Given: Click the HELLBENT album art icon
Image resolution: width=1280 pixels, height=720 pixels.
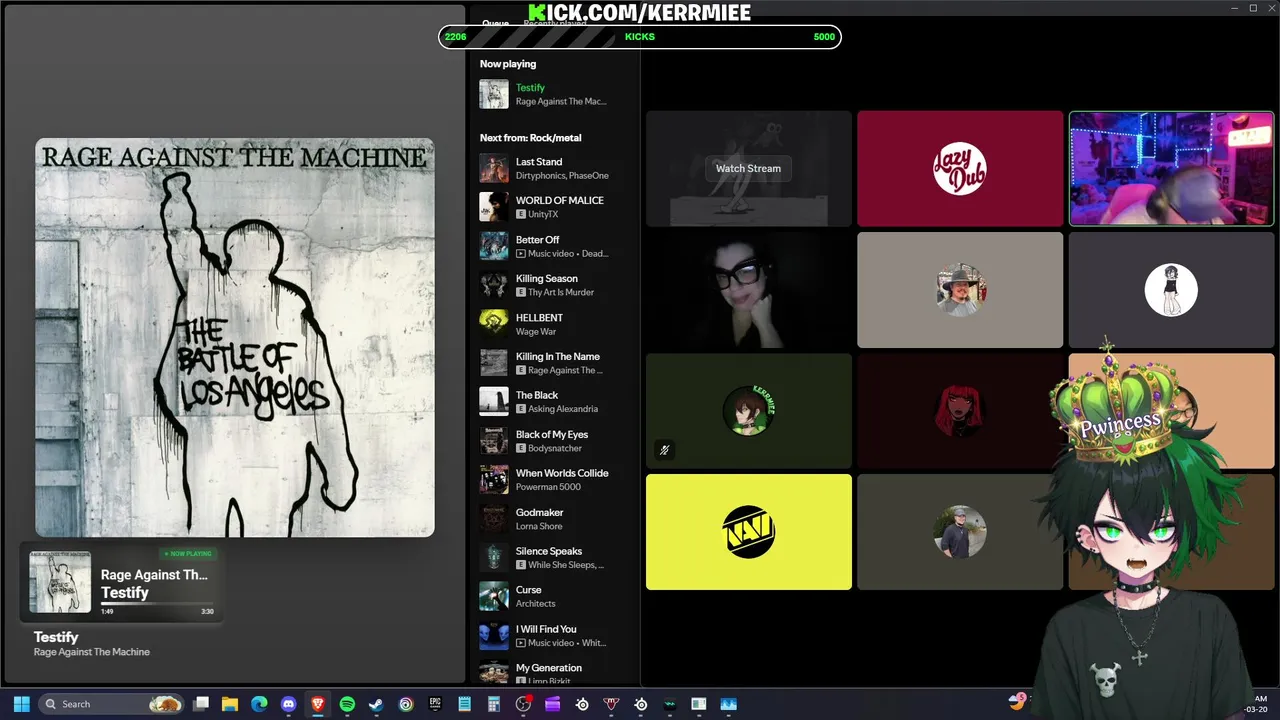Looking at the screenshot, I should click(494, 324).
